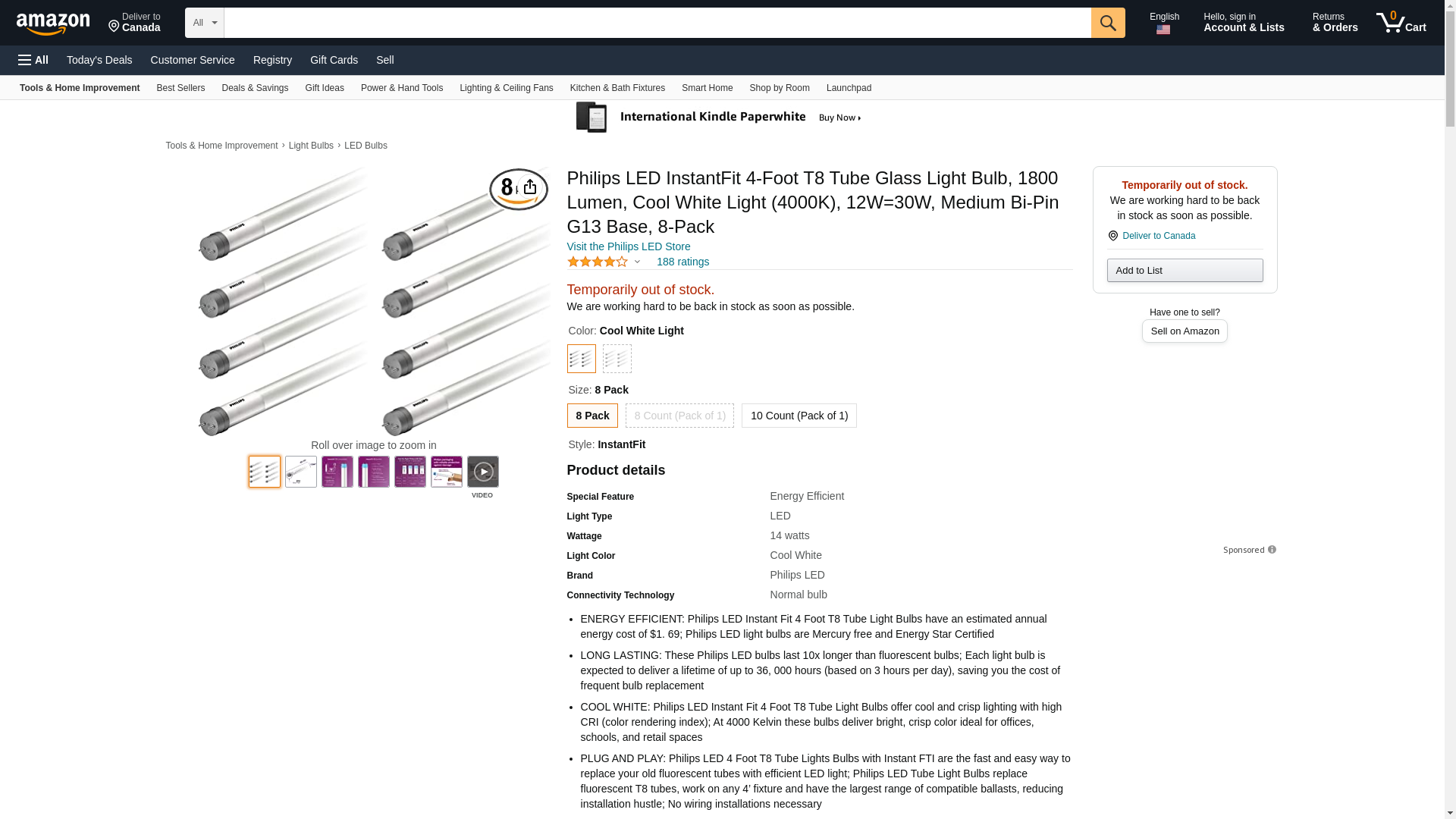Viewport: 1456px width, 819px height.
Task: Go to Lighting & Ceiling Fans category
Action: (x=506, y=88)
